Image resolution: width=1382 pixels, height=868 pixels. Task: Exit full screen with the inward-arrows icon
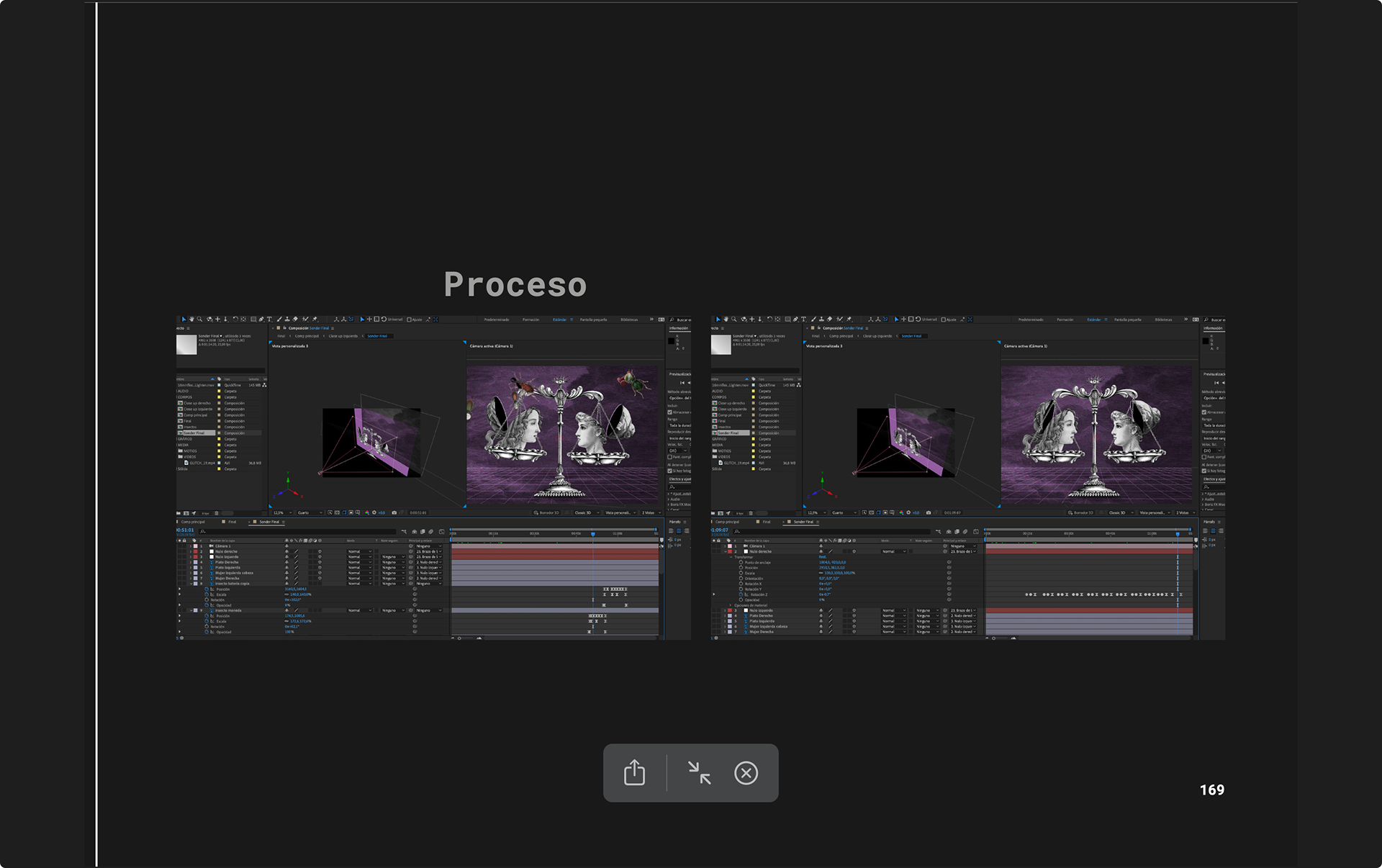(x=699, y=773)
